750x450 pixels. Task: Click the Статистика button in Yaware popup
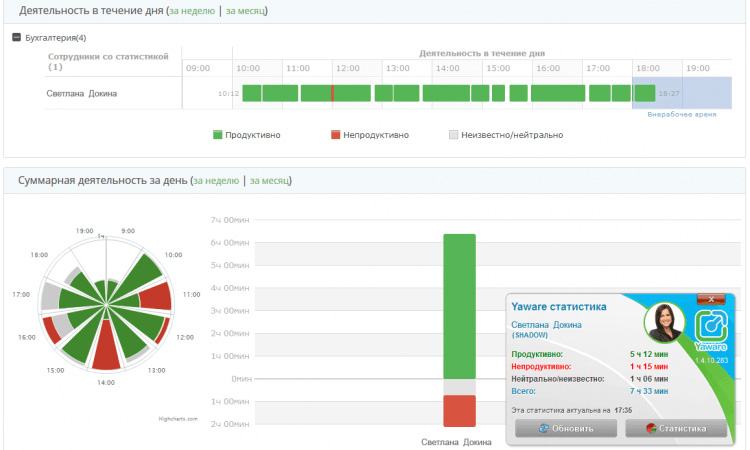pyautogui.click(x=676, y=428)
